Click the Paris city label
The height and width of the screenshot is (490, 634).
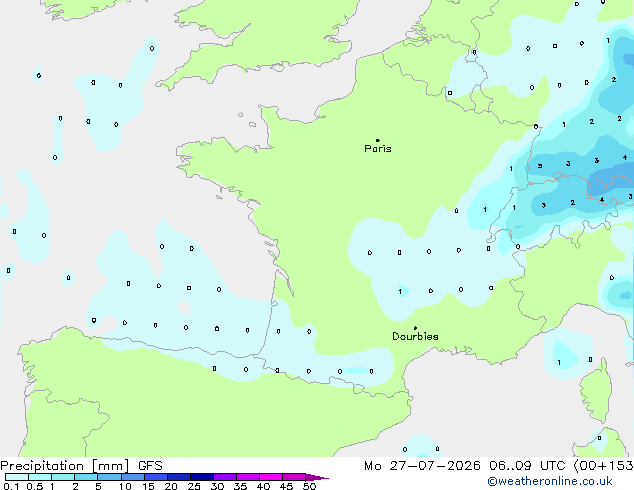[378, 149]
